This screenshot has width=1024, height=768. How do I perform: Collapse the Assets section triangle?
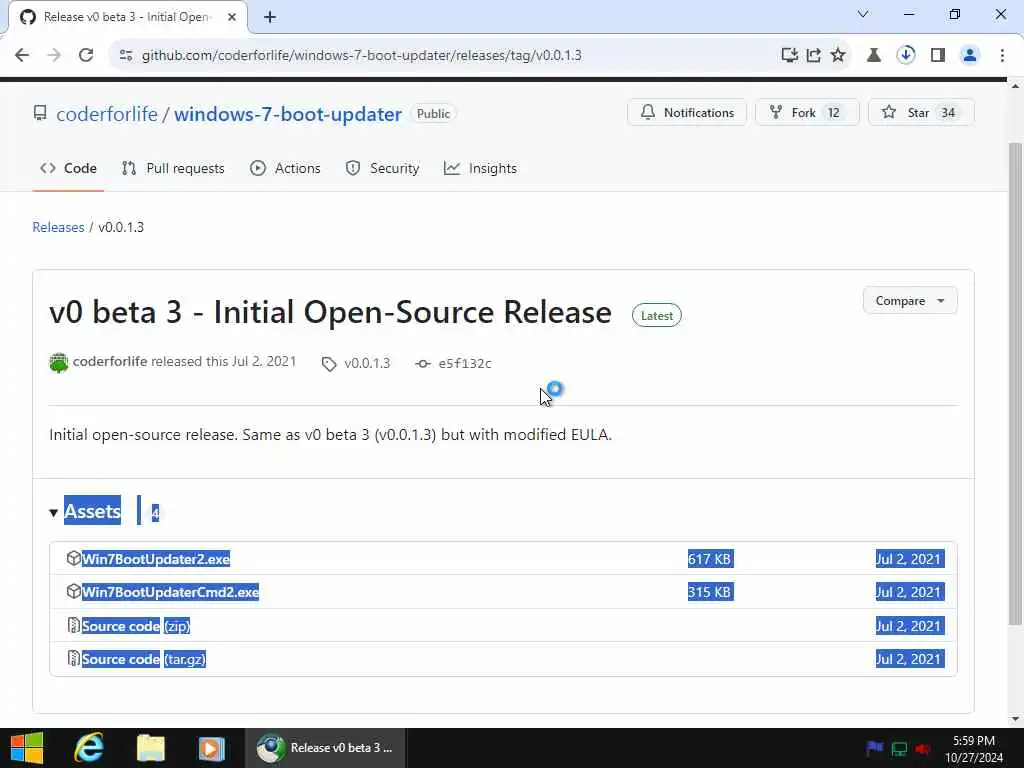click(54, 513)
